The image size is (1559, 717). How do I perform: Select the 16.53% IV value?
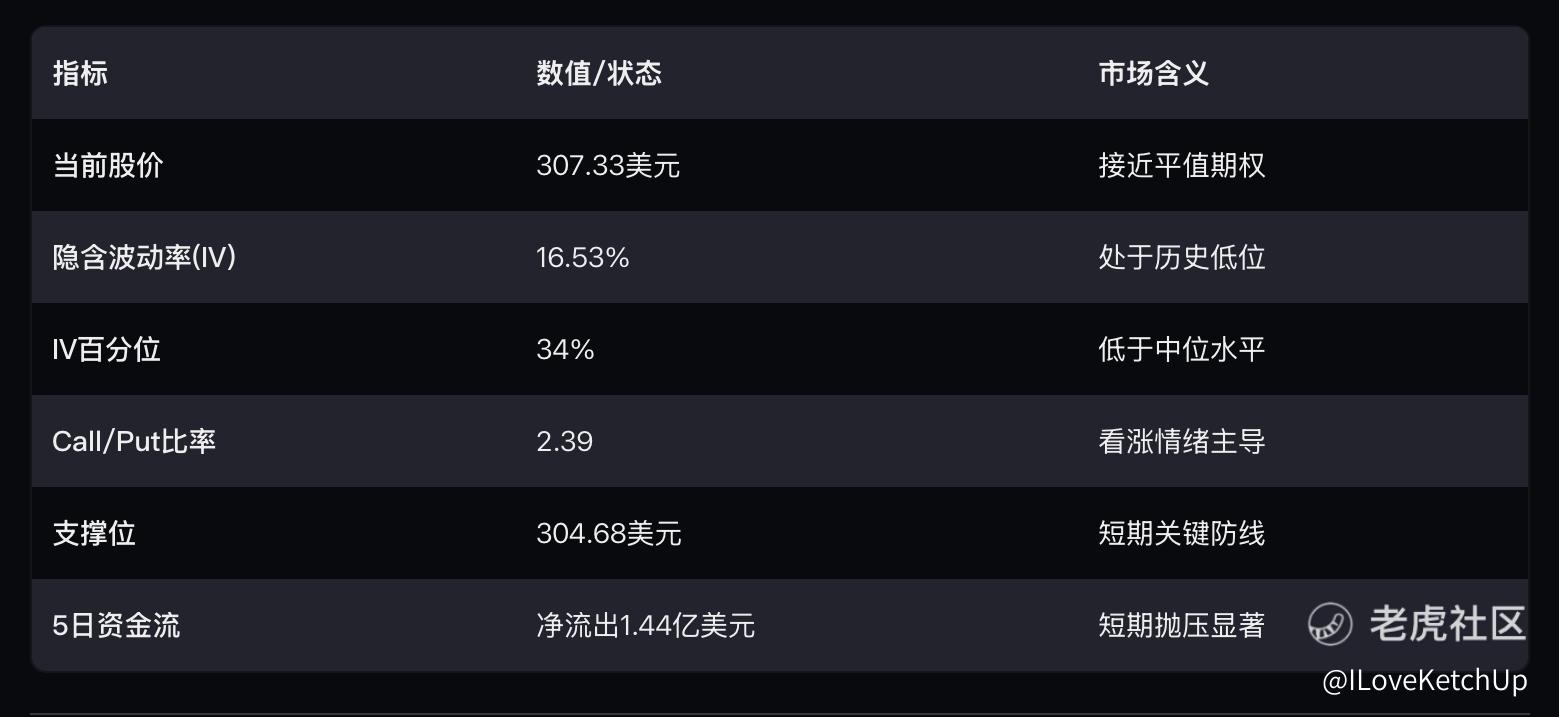(x=583, y=257)
